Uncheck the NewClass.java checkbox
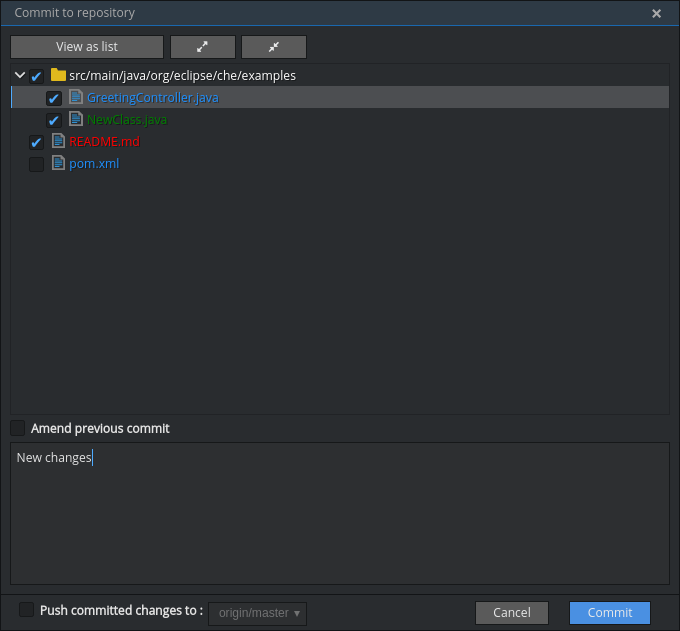This screenshot has height=631, width=680. click(54, 120)
